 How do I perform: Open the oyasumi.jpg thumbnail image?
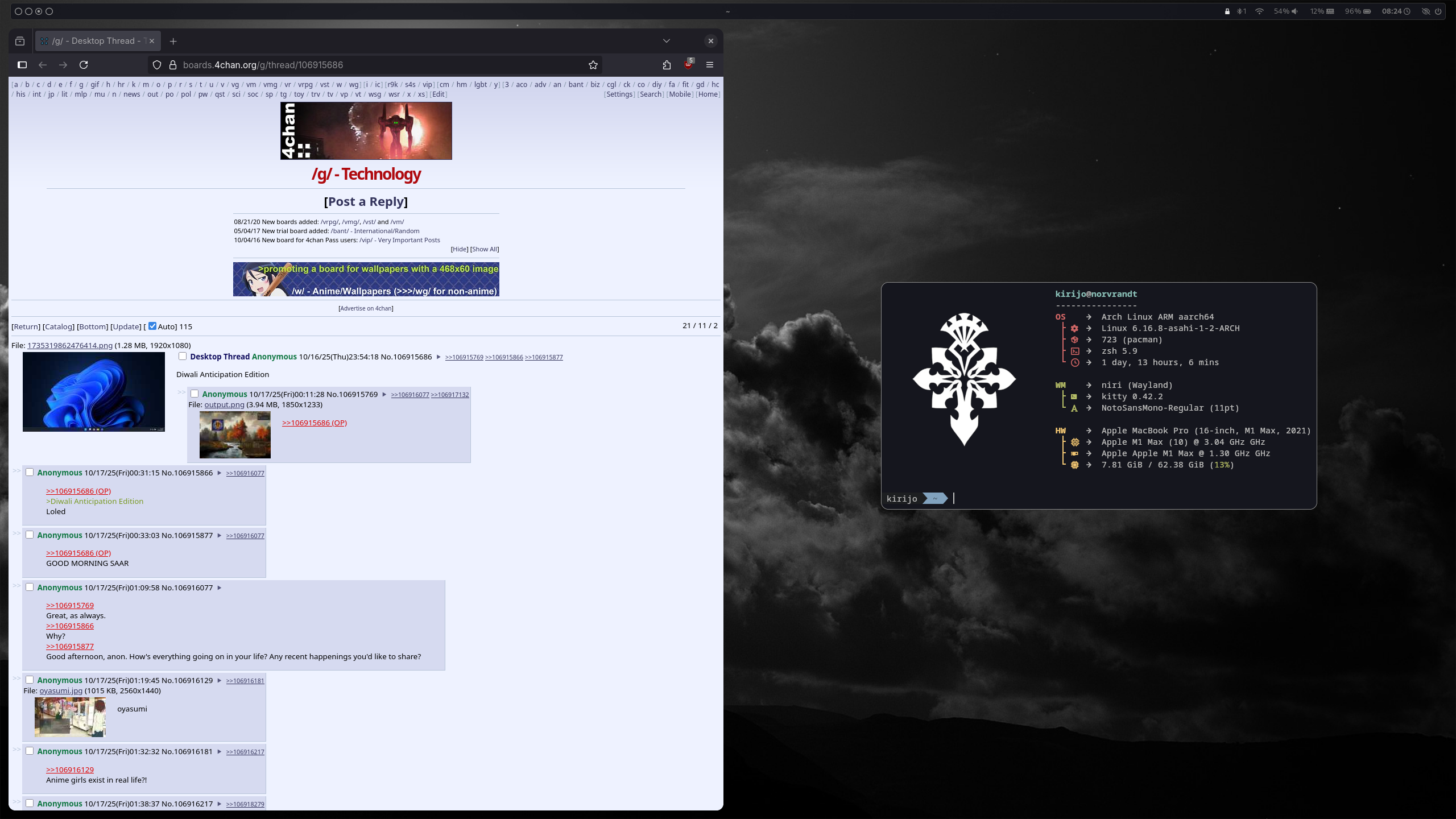[70, 717]
